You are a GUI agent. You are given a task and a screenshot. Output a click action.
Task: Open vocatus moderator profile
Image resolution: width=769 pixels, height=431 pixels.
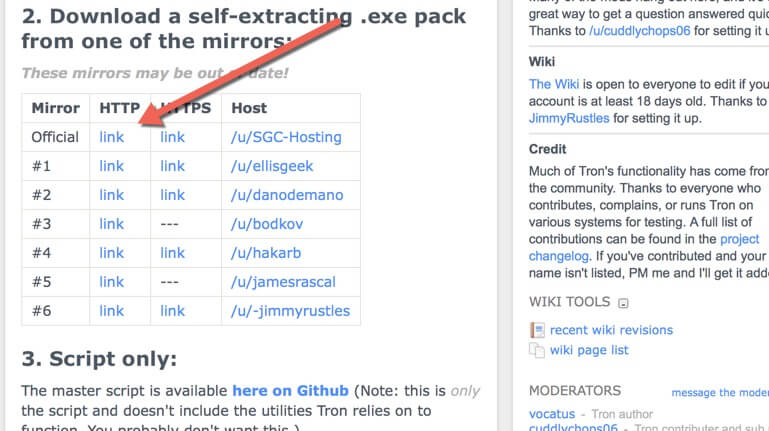point(552,414)
